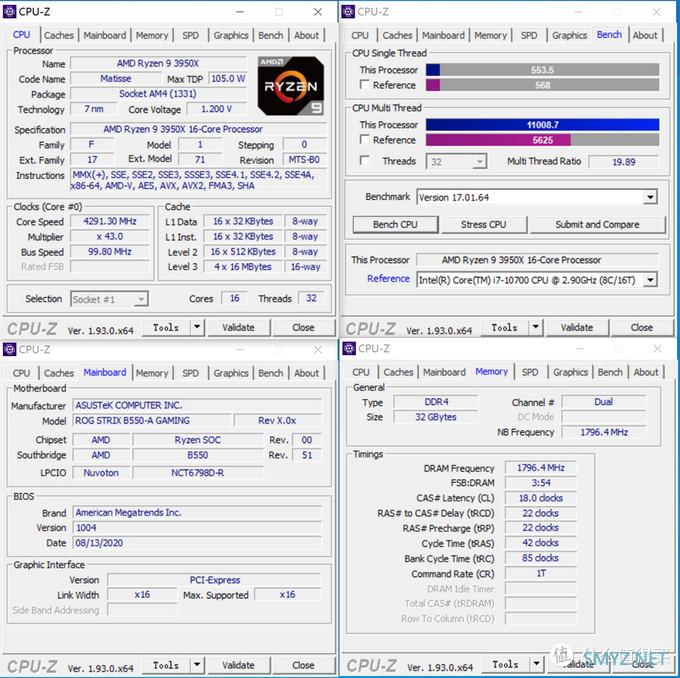
Task: Click CPU-Z app icon in the Bench window title bar
Action: (x=348, y=12)
